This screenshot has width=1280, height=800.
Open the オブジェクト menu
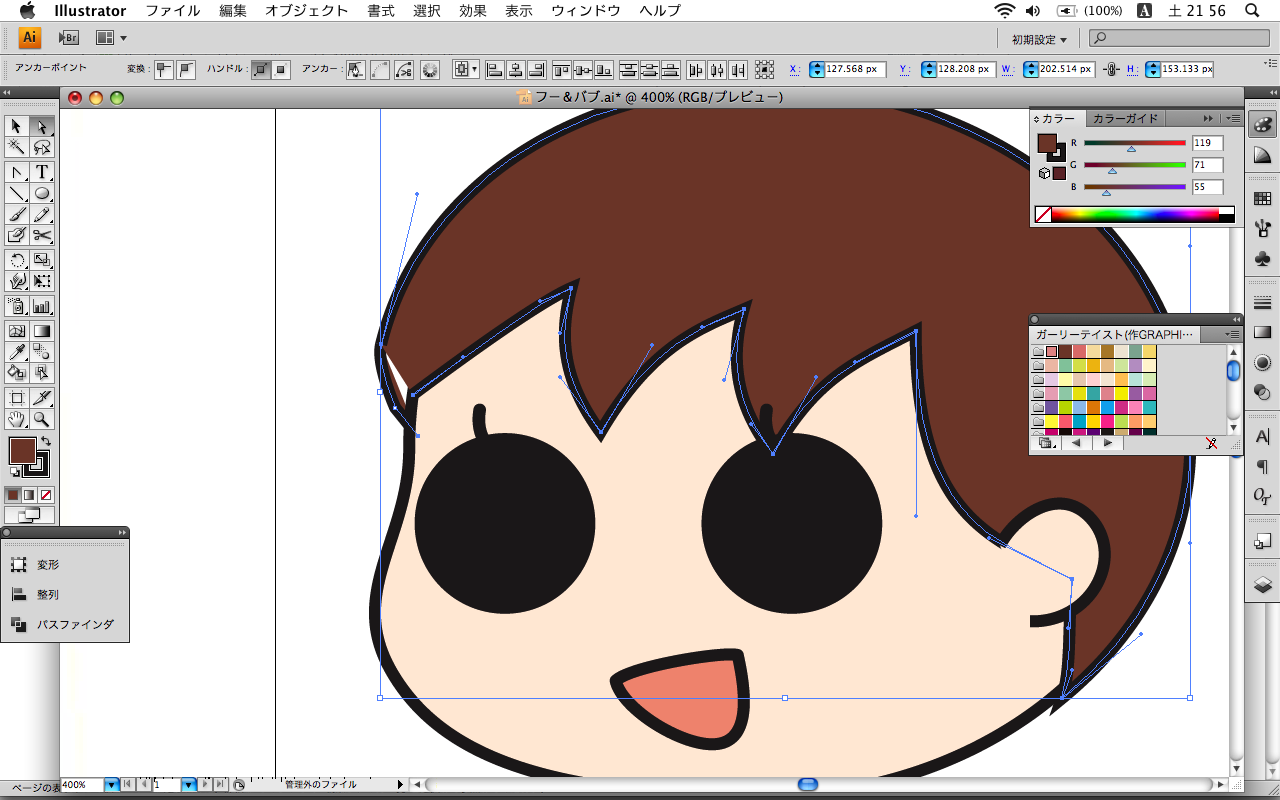[x=306, y=11]
